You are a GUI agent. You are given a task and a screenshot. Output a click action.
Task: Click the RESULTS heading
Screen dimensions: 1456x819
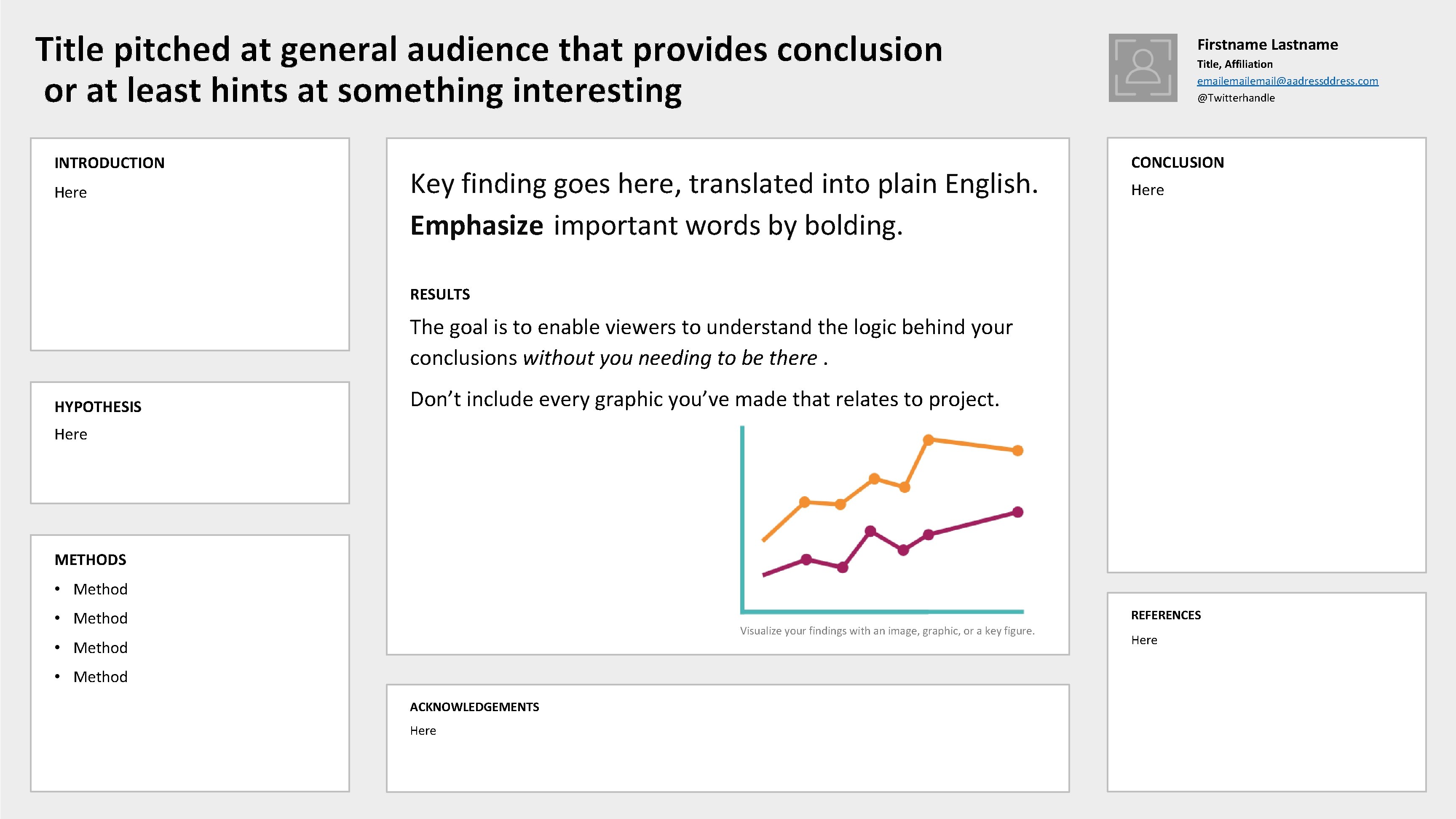(x=440, y=294)
